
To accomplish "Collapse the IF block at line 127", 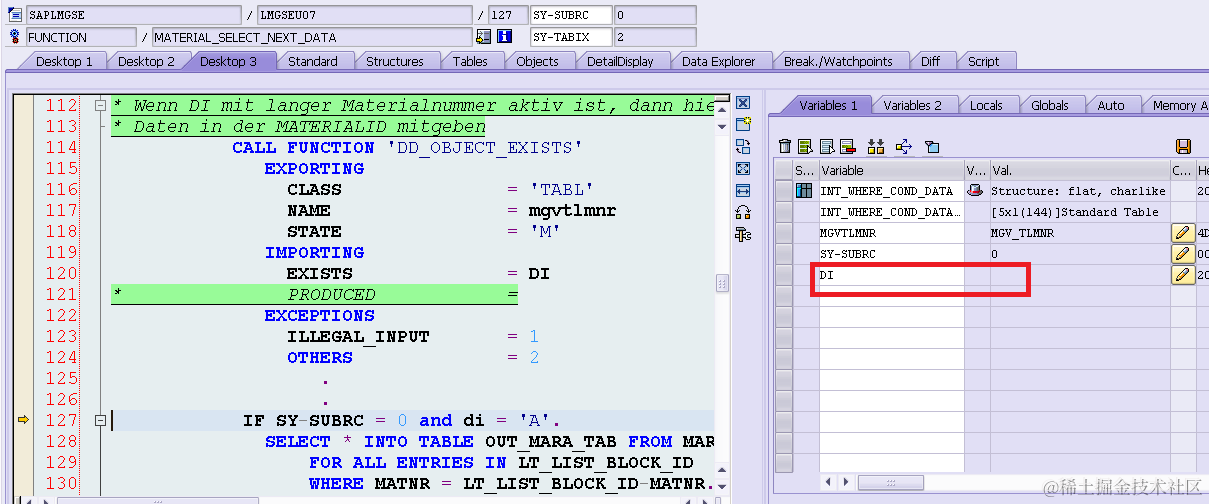I will tap(99, 420).
